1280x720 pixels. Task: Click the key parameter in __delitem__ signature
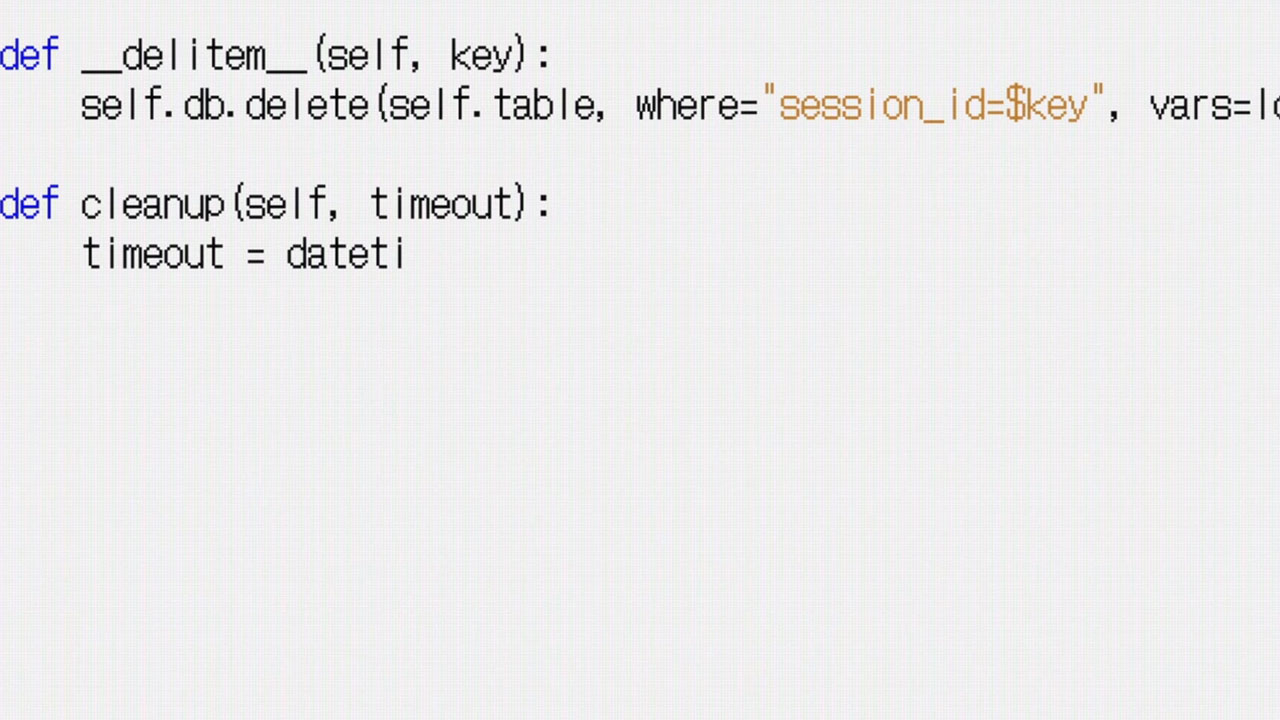(x=480, y=56)
